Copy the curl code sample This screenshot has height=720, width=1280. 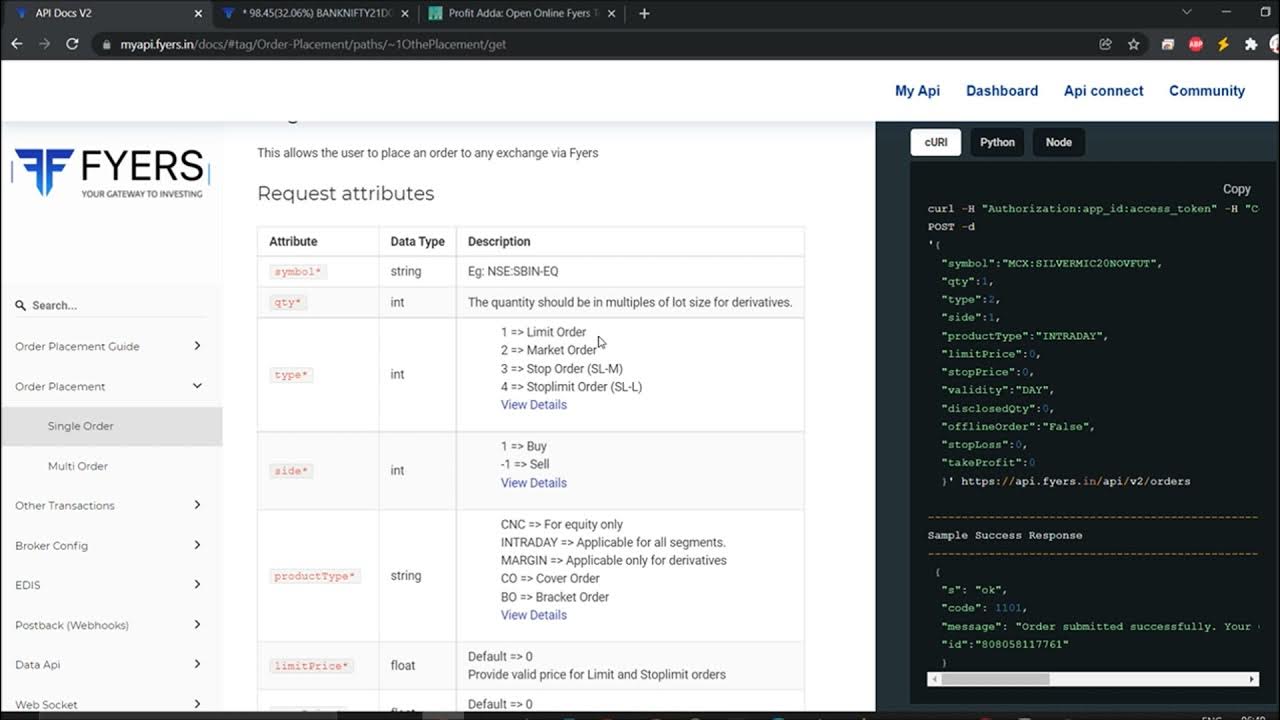[x=1237, y=189]
